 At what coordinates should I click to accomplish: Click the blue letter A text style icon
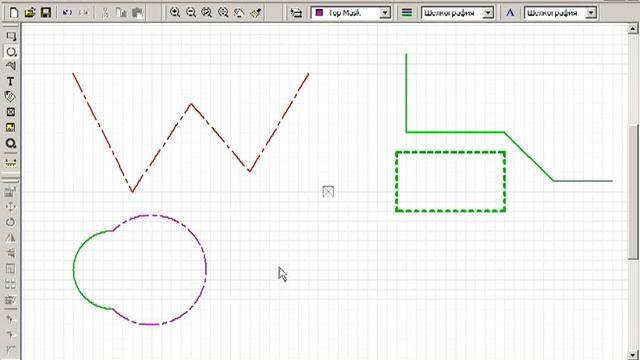[510, 13]
